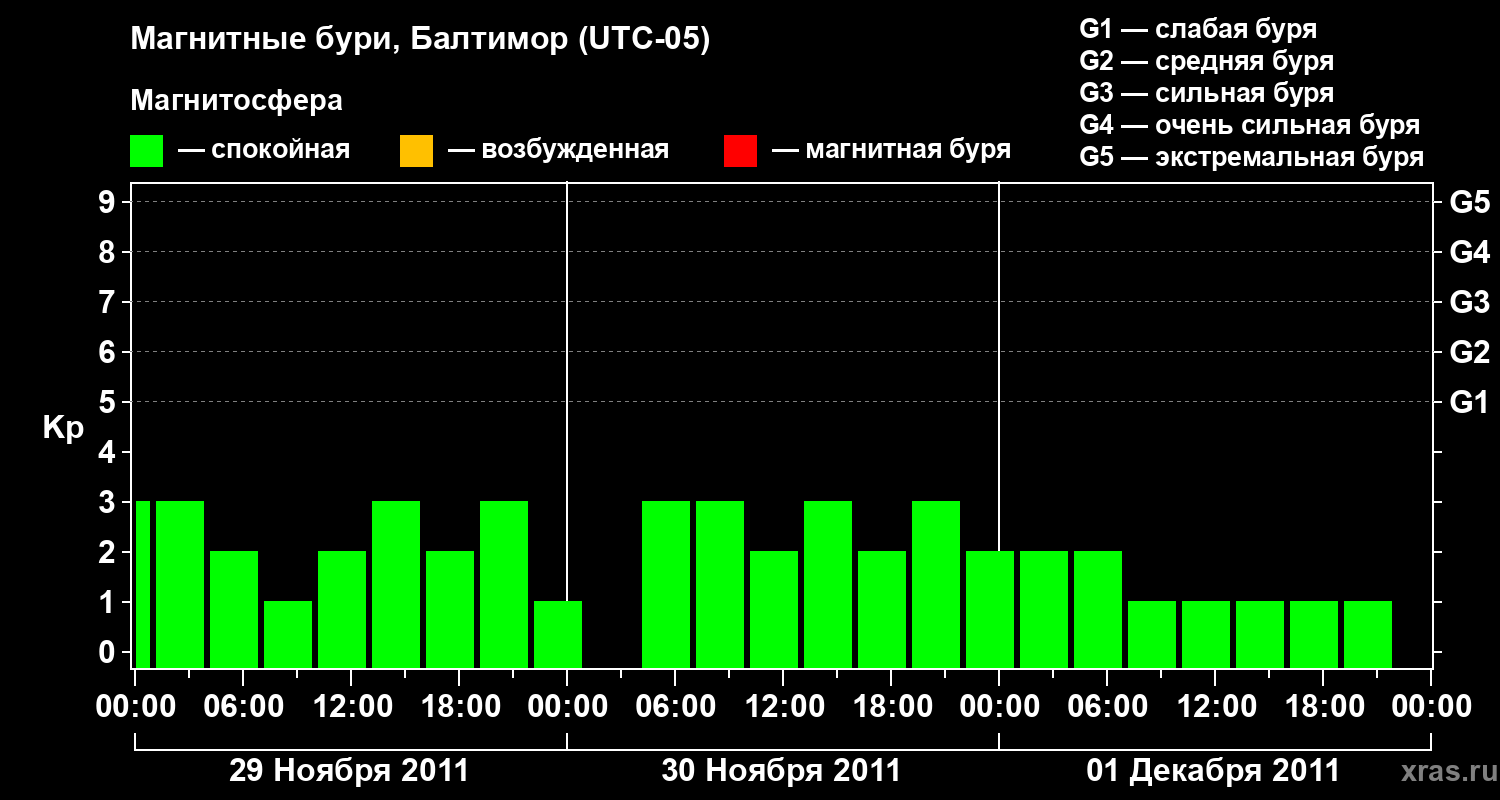Viewport: 1500px width, 800px height.
Task: Click the orange 'возбужденная' legend swatch
Action: [416, 151]
